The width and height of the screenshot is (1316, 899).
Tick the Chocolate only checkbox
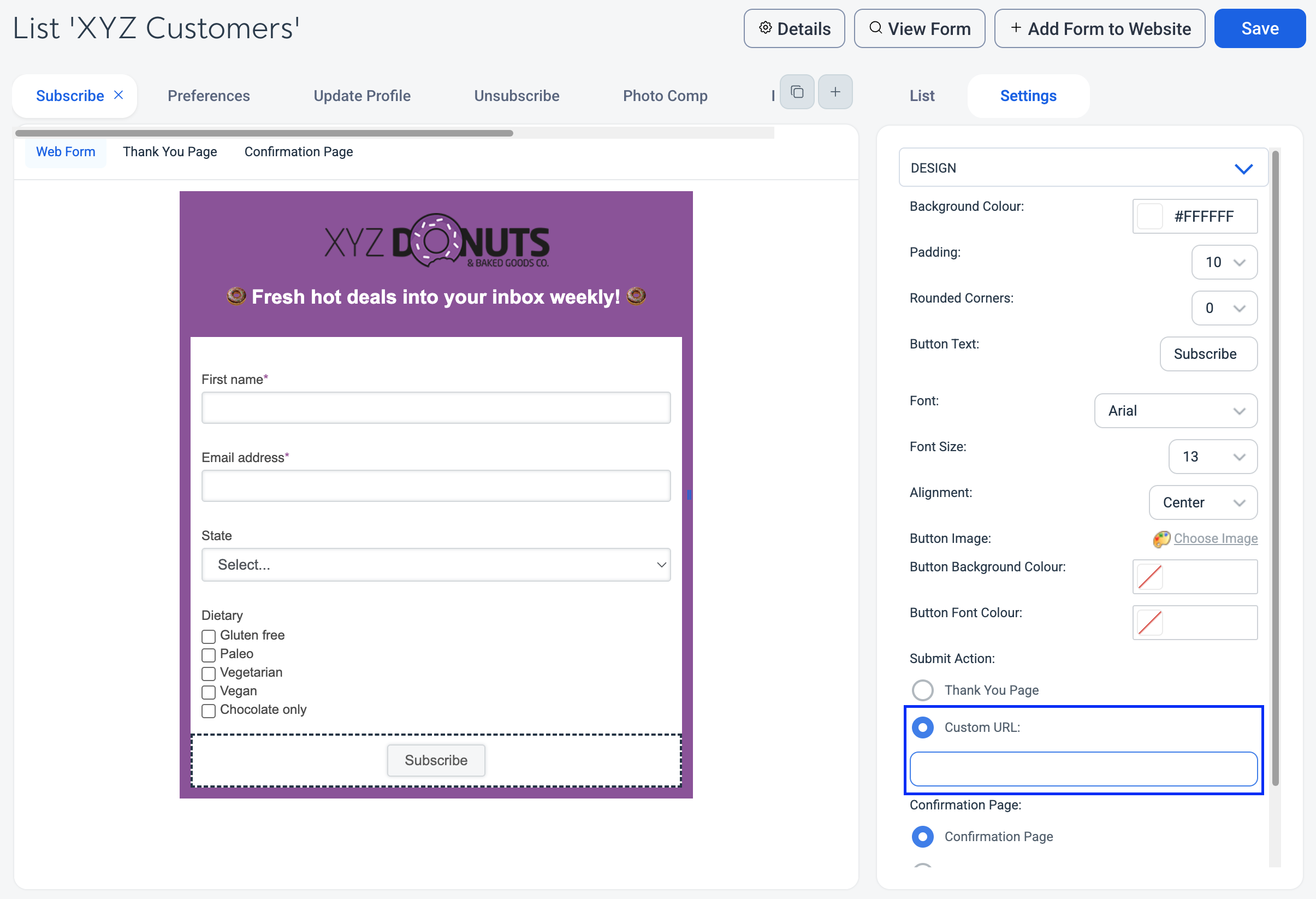tap(209, 711)
